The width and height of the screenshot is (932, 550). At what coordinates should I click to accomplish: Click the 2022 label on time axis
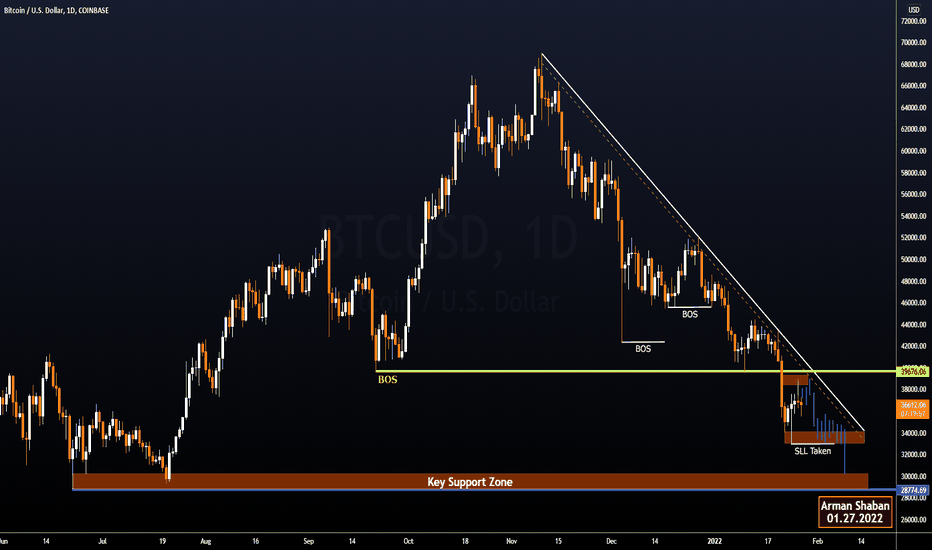714,541
